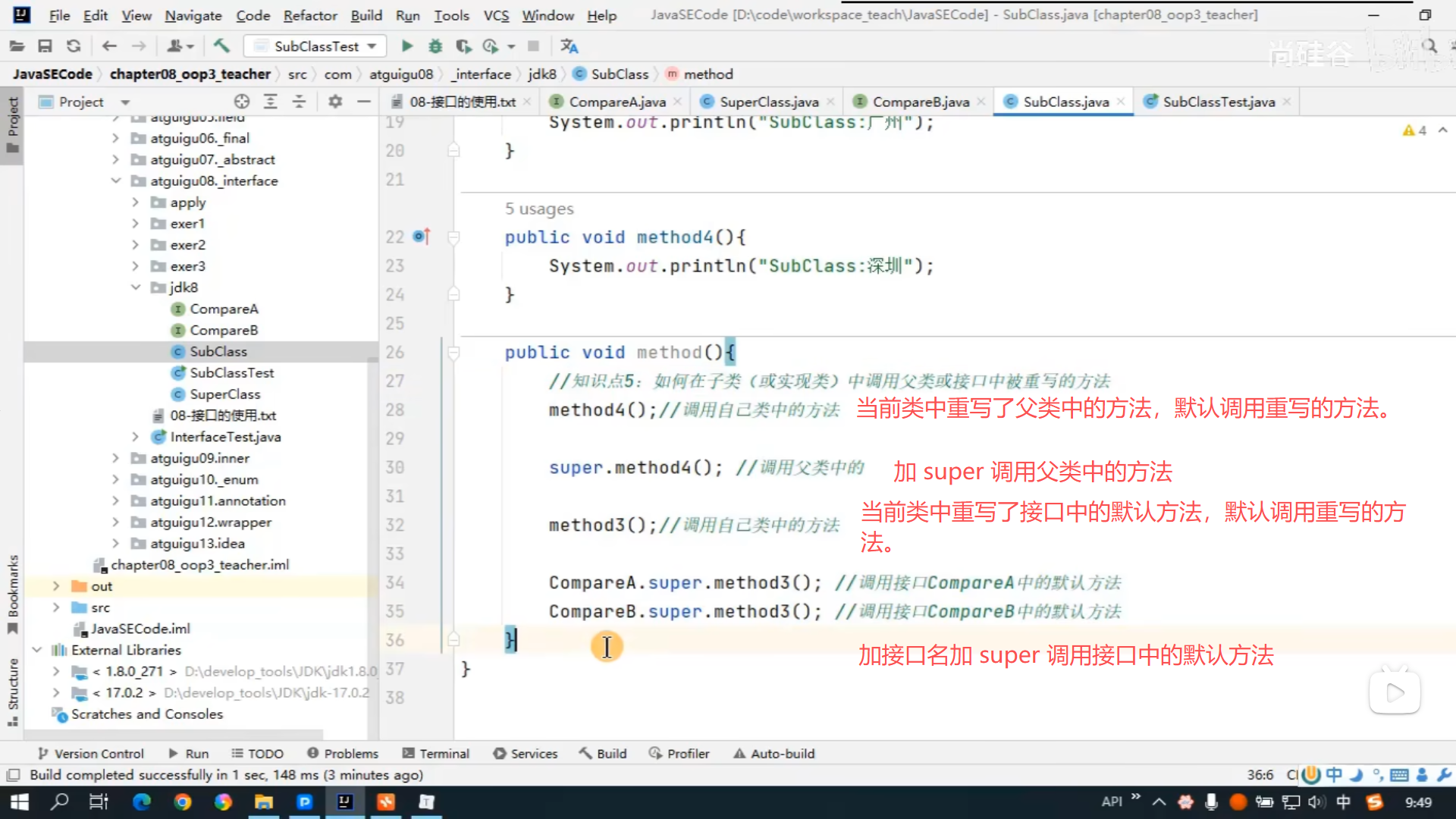Click the Debug bug icon

(x=435, y=46)
